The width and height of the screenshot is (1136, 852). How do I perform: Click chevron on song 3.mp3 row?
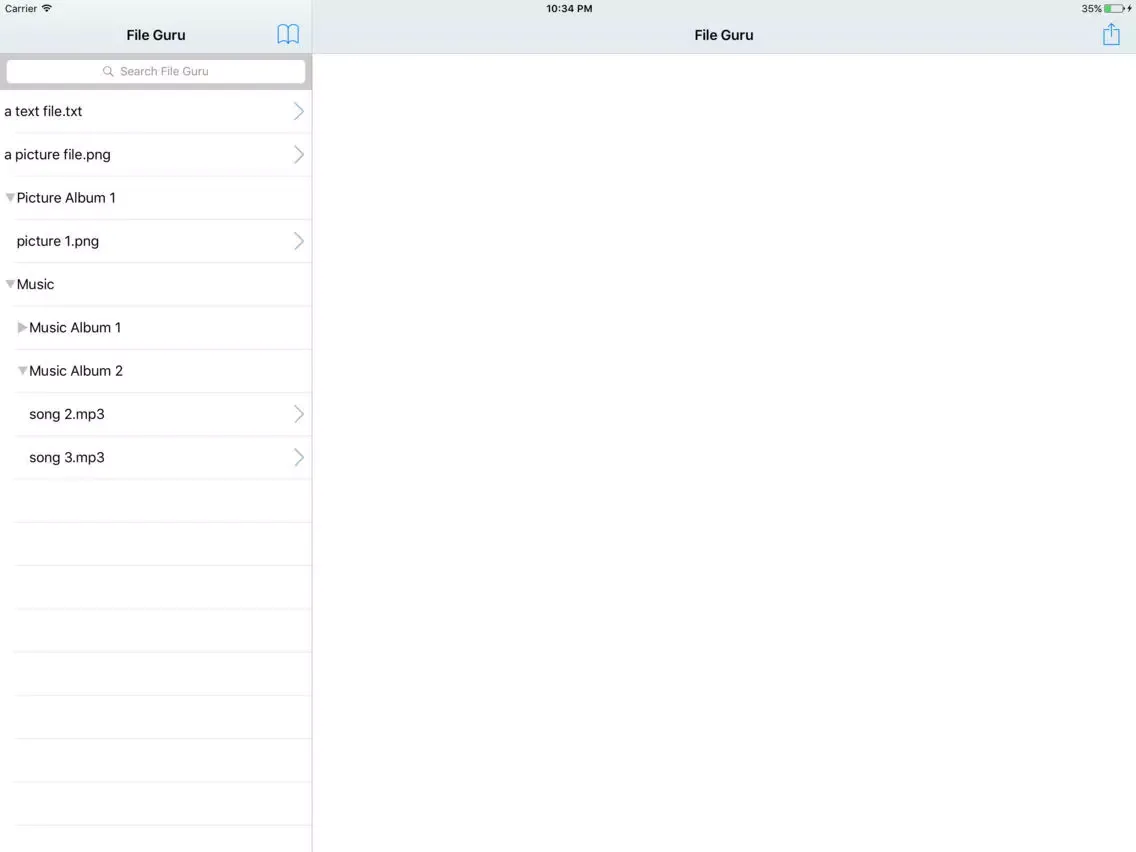(x=298, y=457)
